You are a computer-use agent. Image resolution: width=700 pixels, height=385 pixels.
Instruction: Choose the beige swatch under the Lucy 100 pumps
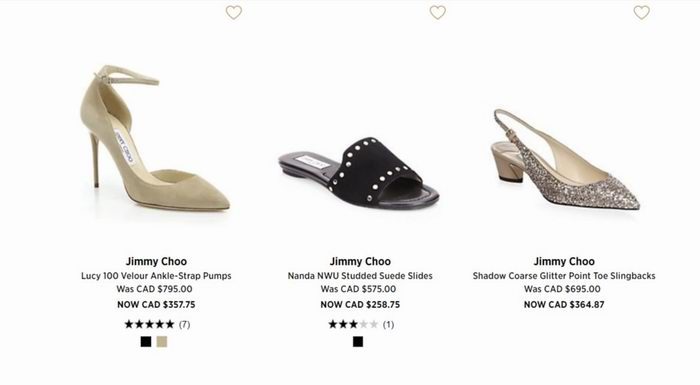click(162, 342)
